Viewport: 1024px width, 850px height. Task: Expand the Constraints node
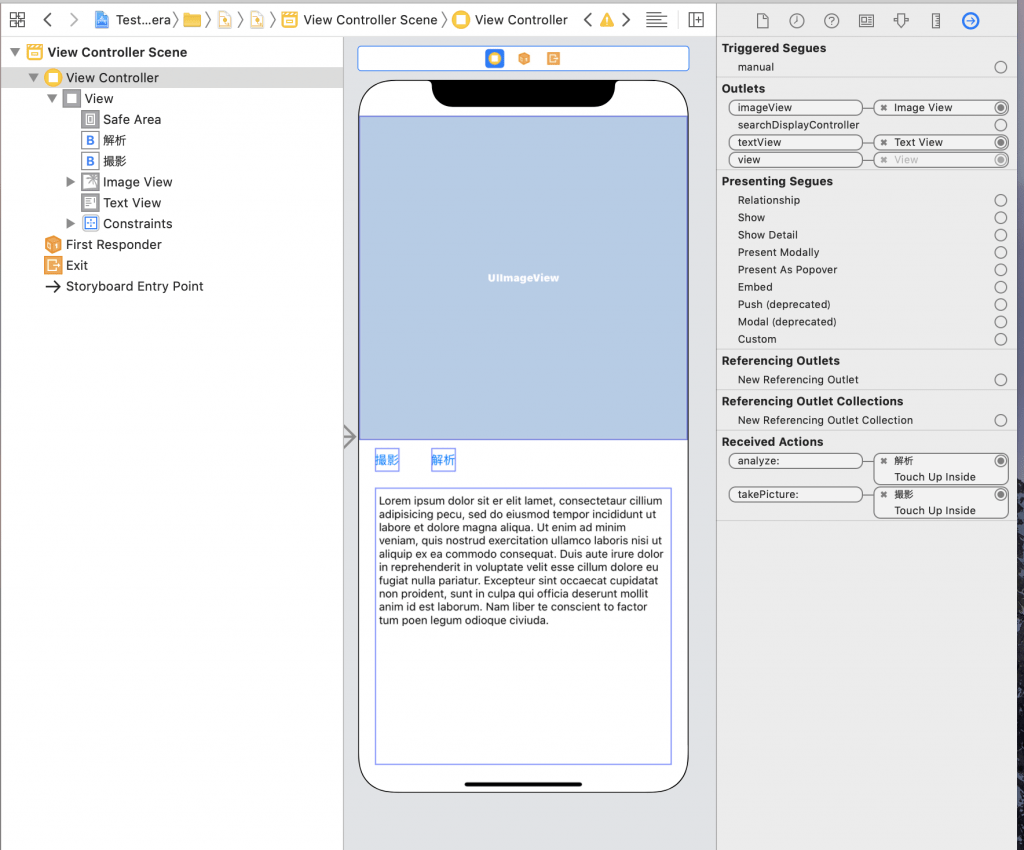71,223
